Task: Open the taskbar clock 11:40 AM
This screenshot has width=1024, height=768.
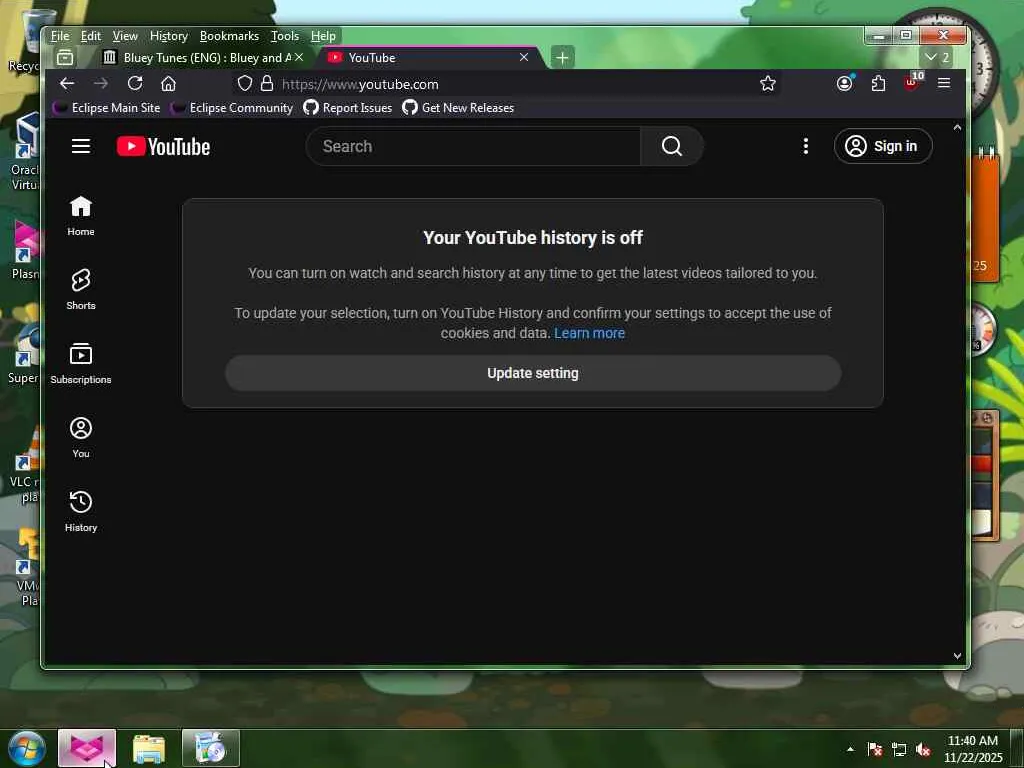Action: (973, 748)
